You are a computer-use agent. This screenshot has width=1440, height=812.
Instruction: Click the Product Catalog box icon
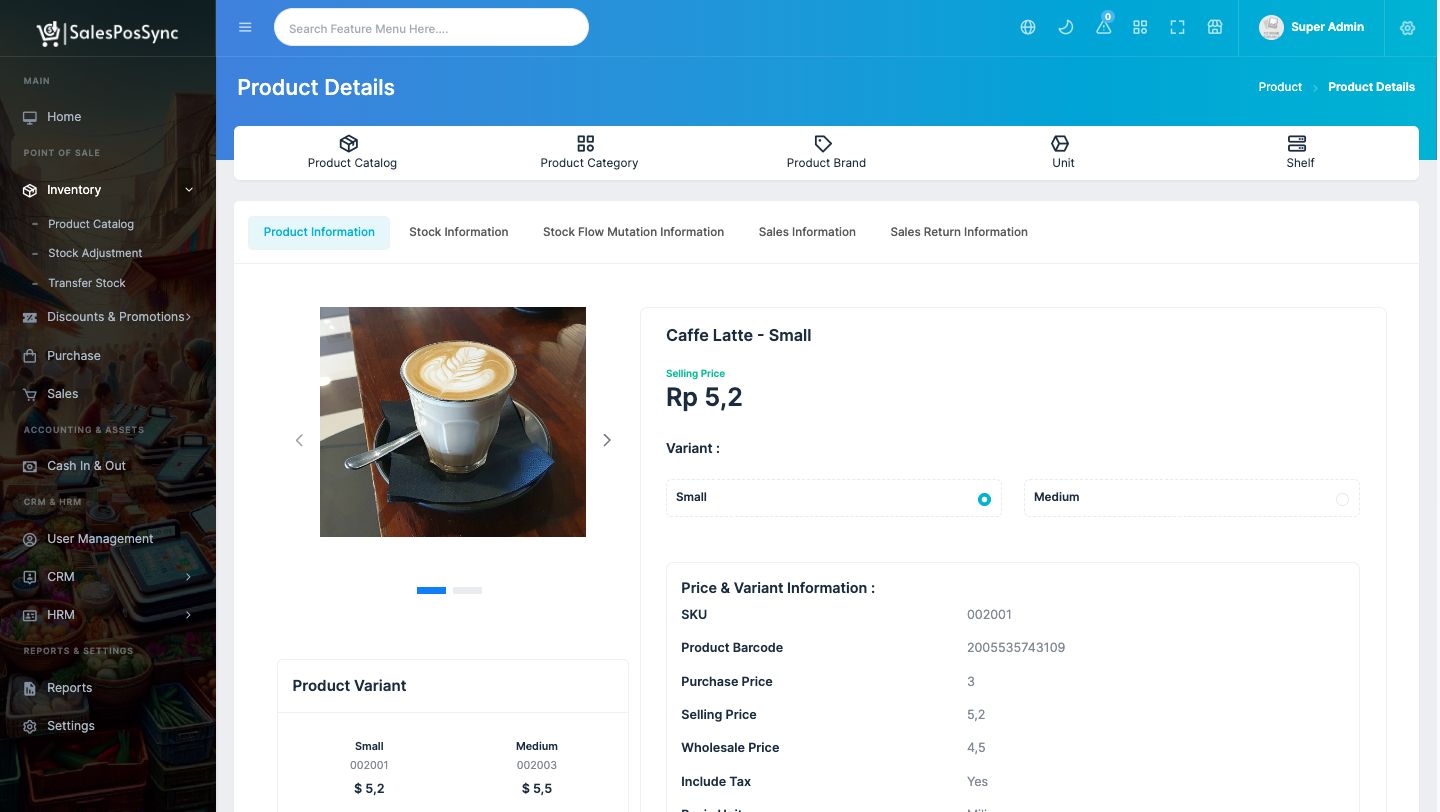[x=349, y=144]
